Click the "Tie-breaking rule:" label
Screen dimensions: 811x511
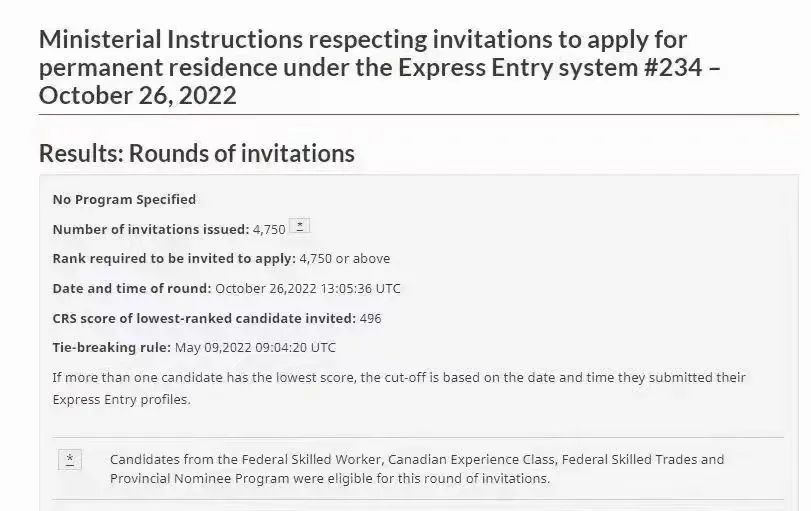click(x=111, y=348)
